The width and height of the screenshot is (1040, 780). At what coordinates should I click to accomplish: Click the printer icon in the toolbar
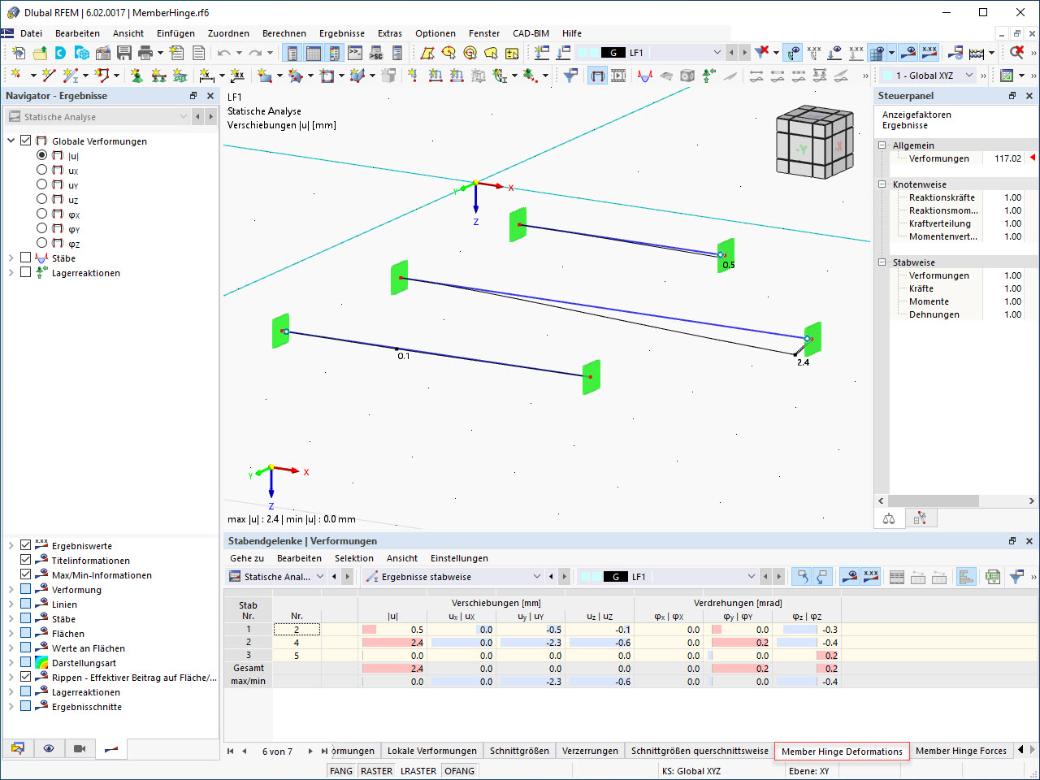(x=145, y=52)
